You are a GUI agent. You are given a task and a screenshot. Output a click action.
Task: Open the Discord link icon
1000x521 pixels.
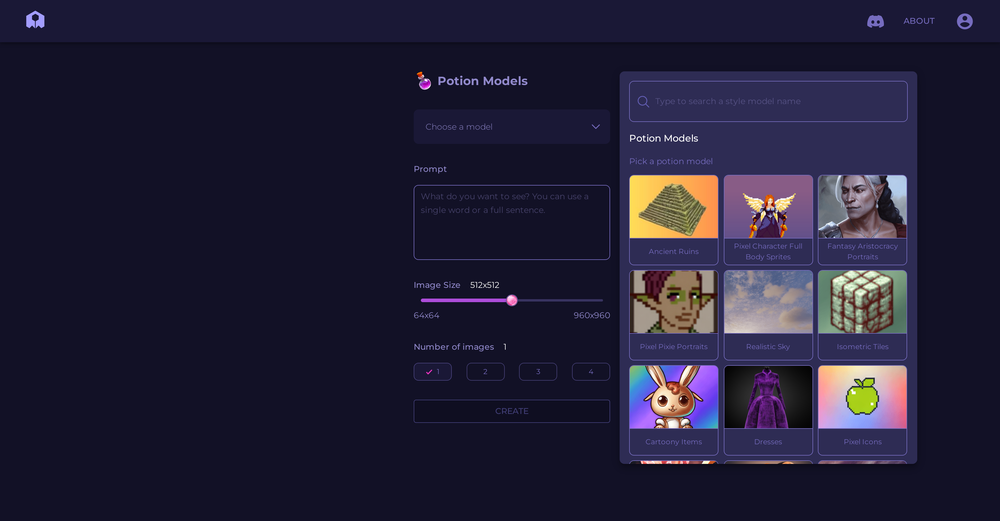pyautogui.click(x=875, y=21)
